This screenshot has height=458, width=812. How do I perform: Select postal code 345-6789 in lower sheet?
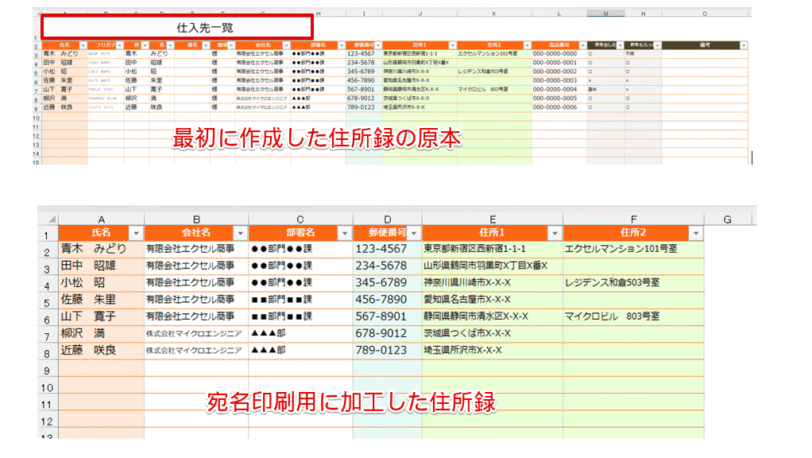[x=387, y=283]
